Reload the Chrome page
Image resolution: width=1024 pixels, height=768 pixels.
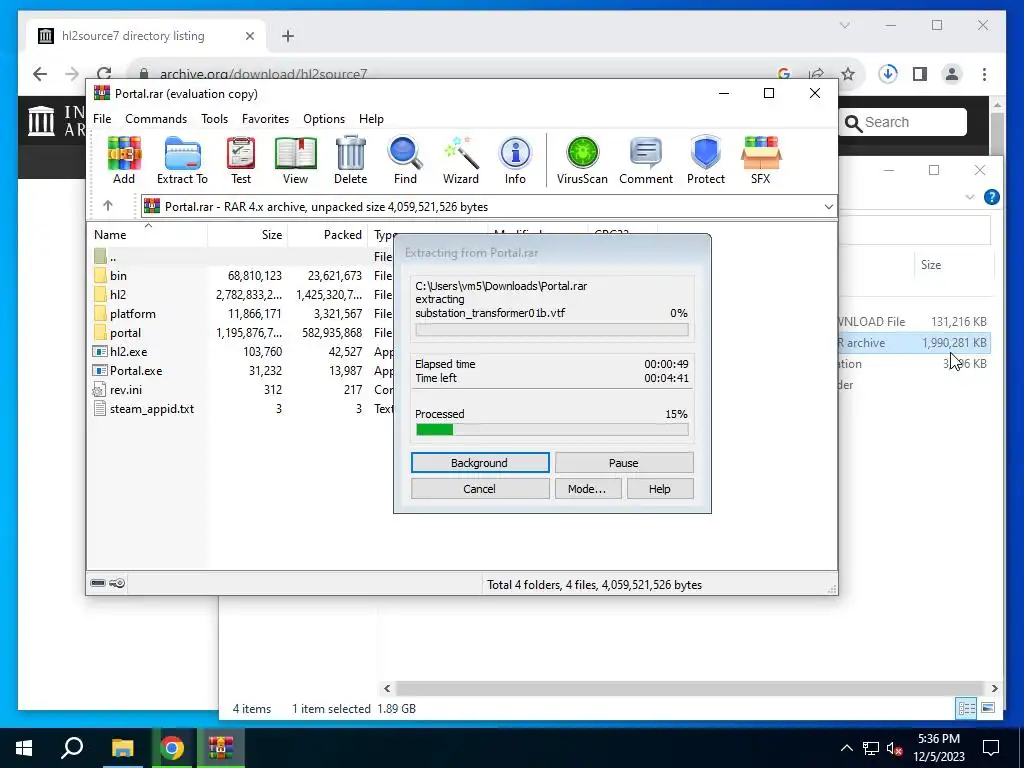[x=104, y=74]
